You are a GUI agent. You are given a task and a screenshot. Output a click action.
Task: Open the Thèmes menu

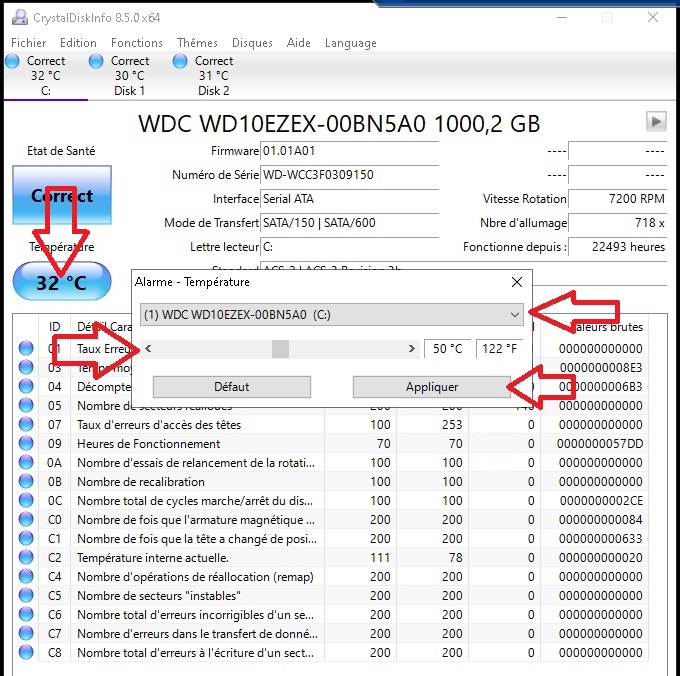(x=197, y=43)
